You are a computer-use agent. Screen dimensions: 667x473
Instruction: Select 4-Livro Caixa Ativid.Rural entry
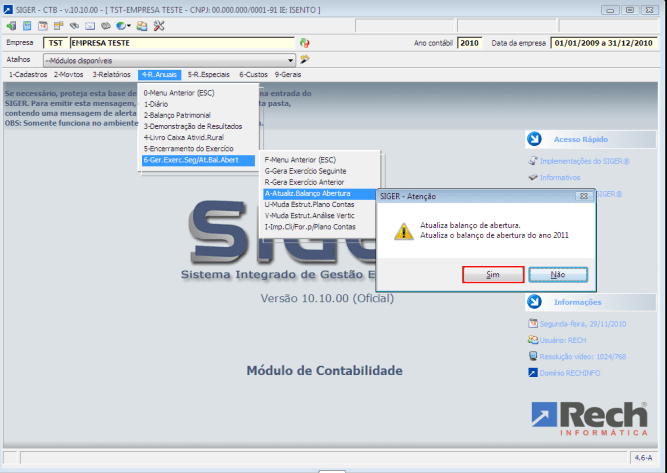click(198, 137)
